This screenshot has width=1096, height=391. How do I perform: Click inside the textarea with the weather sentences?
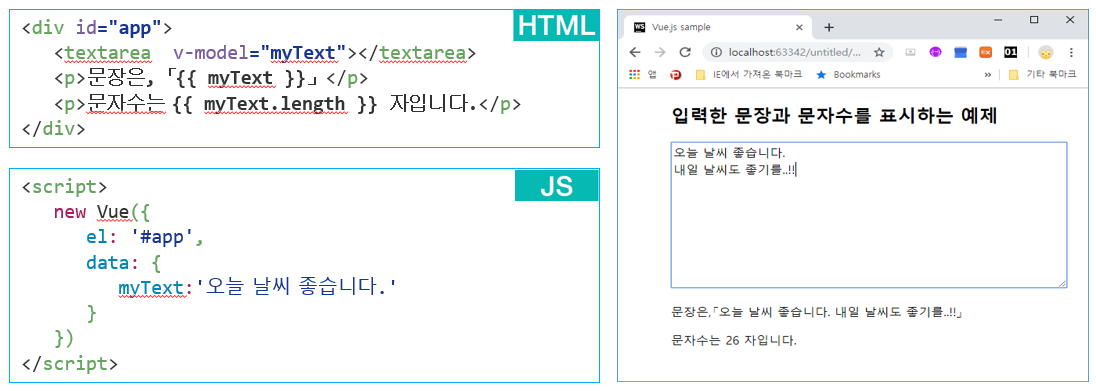[869, 215]
